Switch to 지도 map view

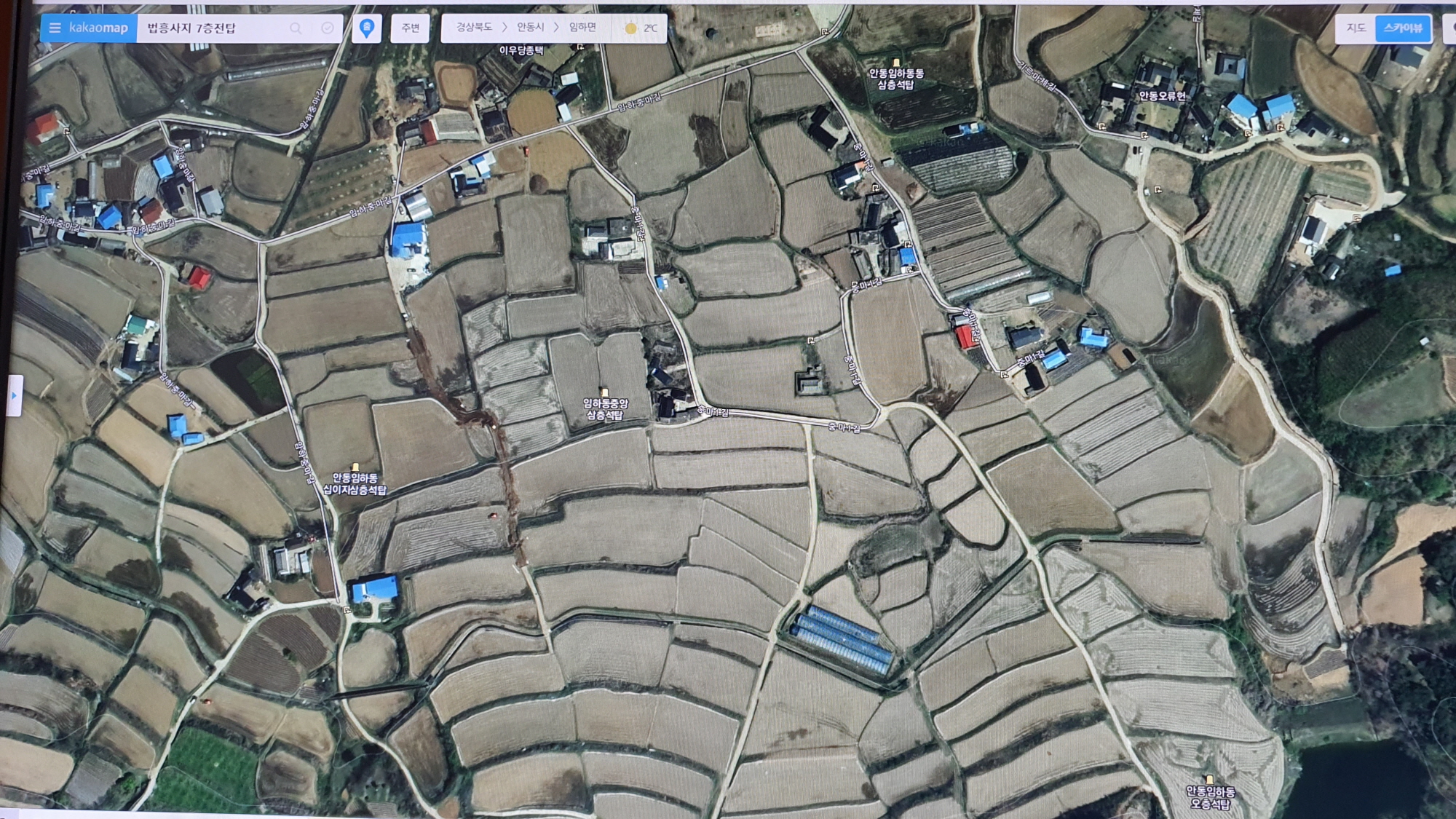coord(1356,28)
